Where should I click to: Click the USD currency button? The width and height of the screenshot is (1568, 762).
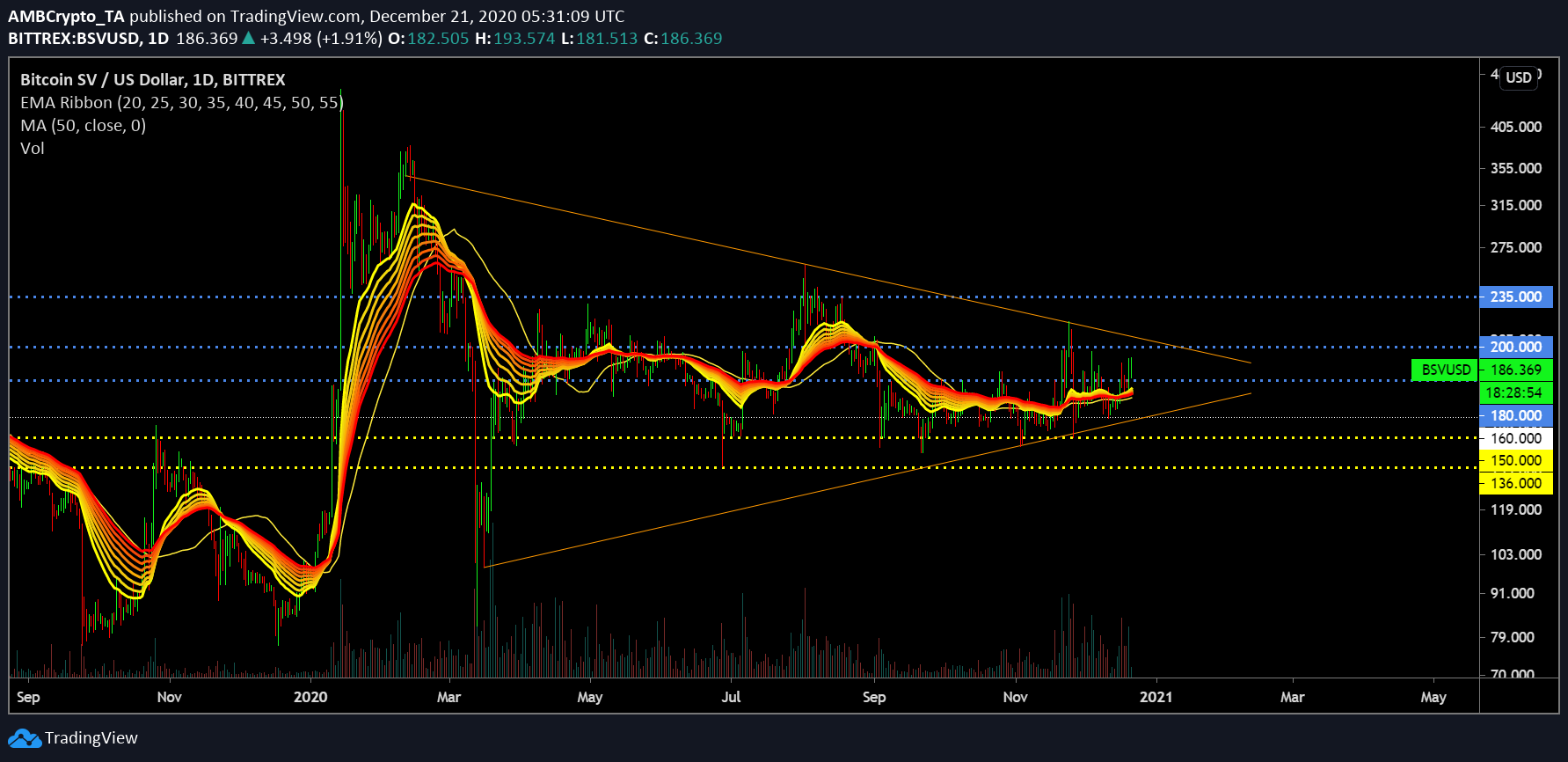coord(1519,77)
